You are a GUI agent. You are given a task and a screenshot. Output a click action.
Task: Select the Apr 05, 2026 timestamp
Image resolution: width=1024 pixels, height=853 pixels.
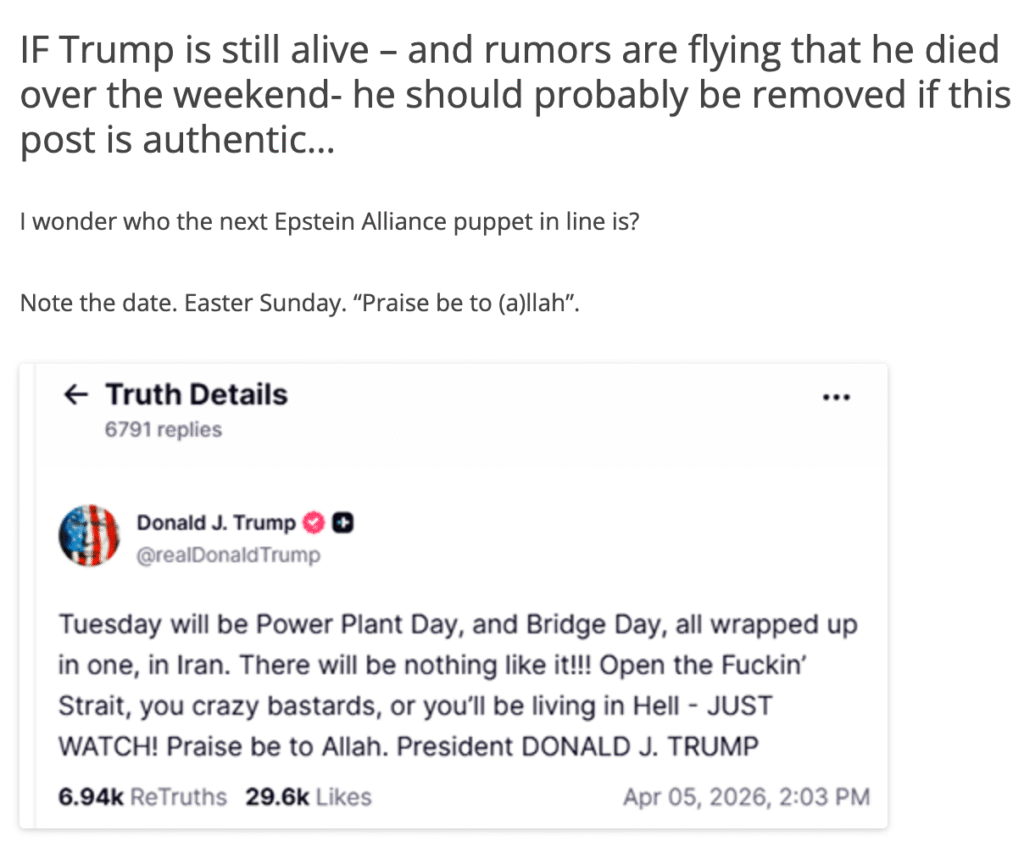(x=746, y=797)
